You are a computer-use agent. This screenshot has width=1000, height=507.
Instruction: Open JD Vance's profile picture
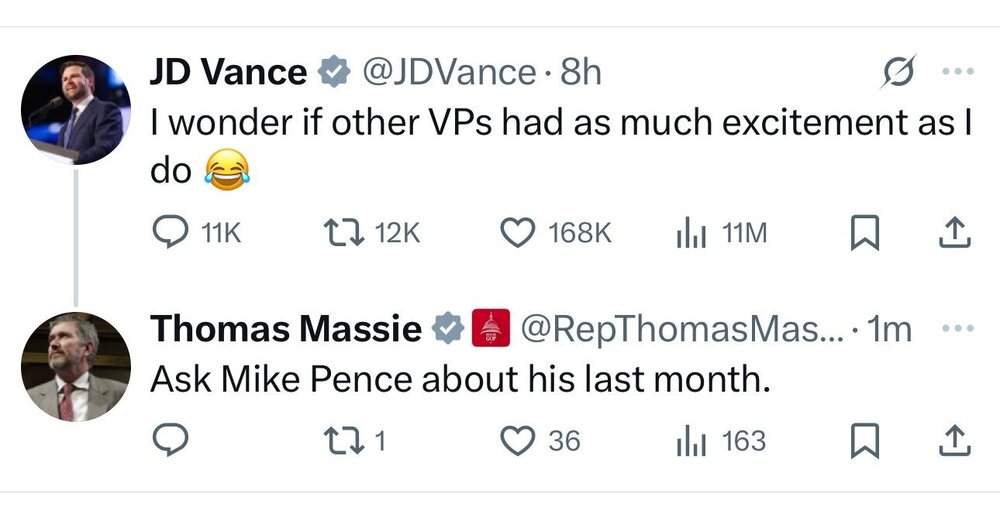[x=76, y=109]
